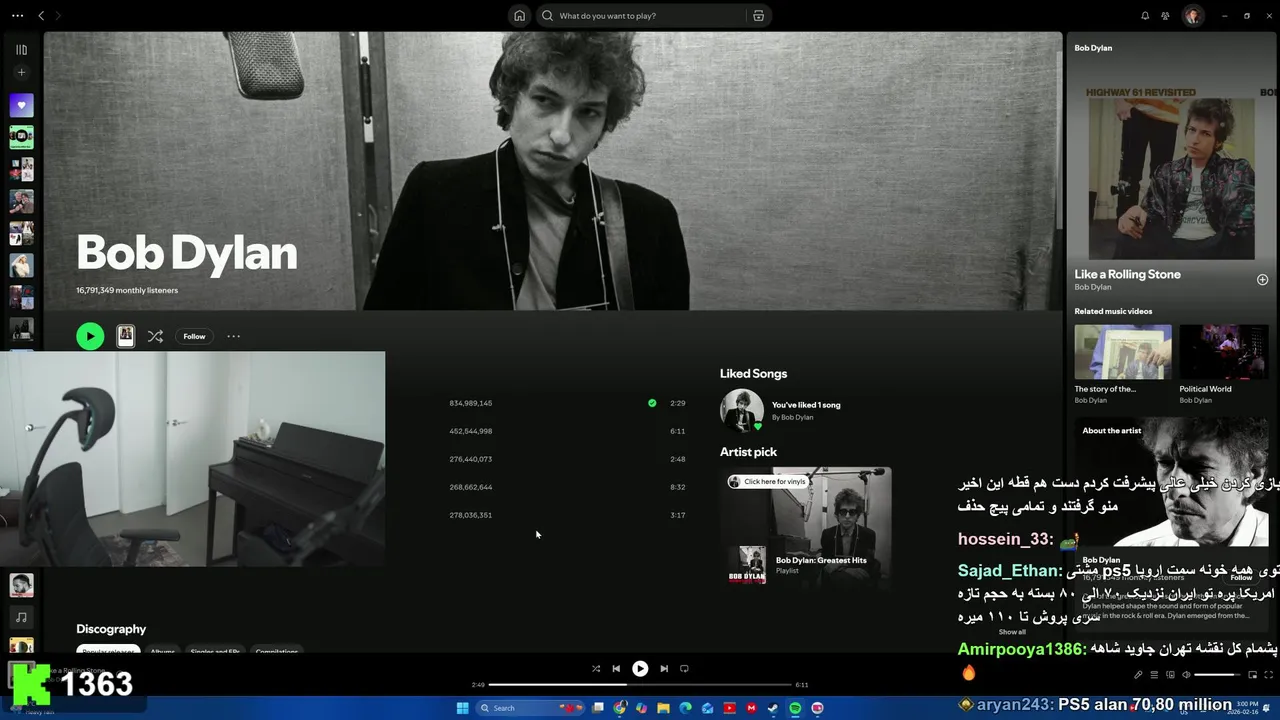This screenshot has width=1280, height=720.
Task: Select Singles and EPs discography tab
Action: [215, 651]
